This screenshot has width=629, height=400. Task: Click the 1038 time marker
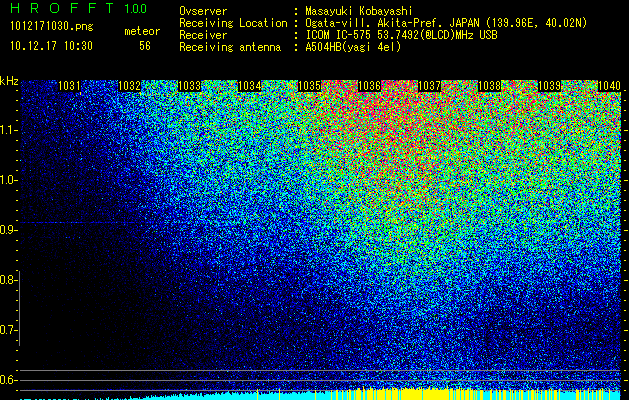click(489, 86)
